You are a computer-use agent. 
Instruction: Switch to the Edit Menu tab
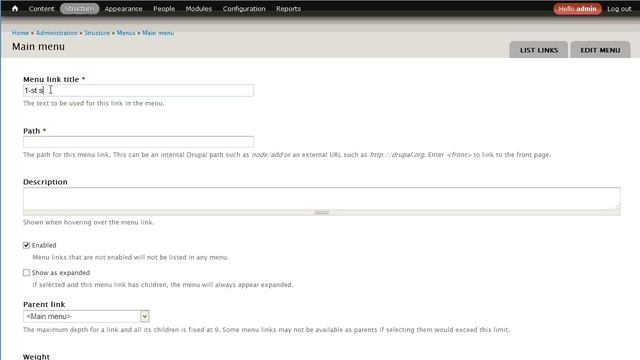pyautogui.click(x=600, y=50)
